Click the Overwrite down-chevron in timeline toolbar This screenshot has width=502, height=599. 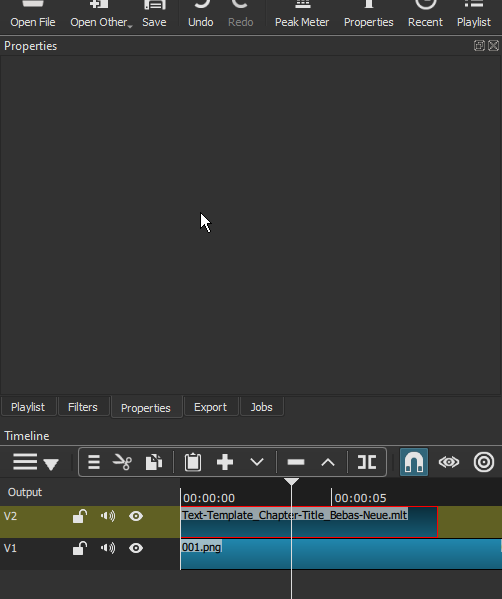257,462
